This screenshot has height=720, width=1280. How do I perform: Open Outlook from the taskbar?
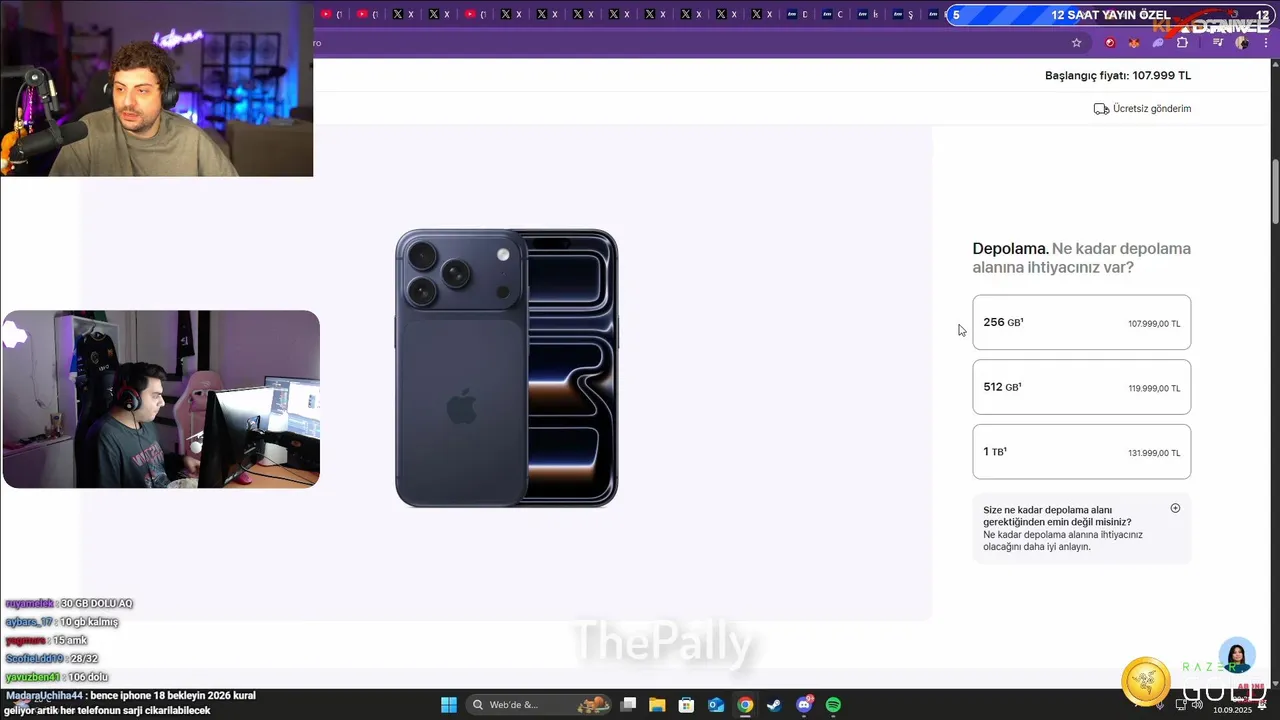point(716,705)
